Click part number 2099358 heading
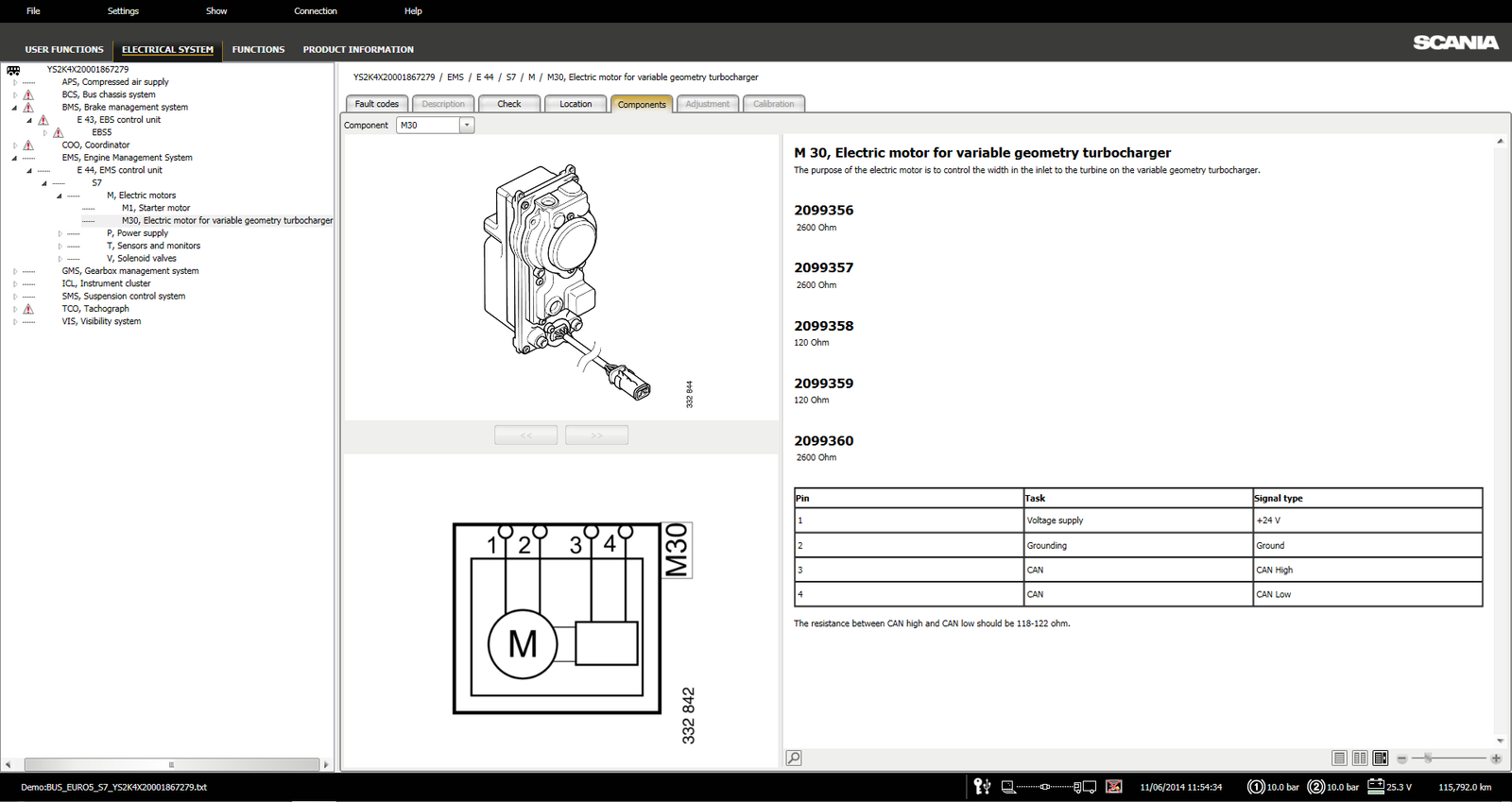Viewport: 1512px width, 802px height. [x=824, y=326]
